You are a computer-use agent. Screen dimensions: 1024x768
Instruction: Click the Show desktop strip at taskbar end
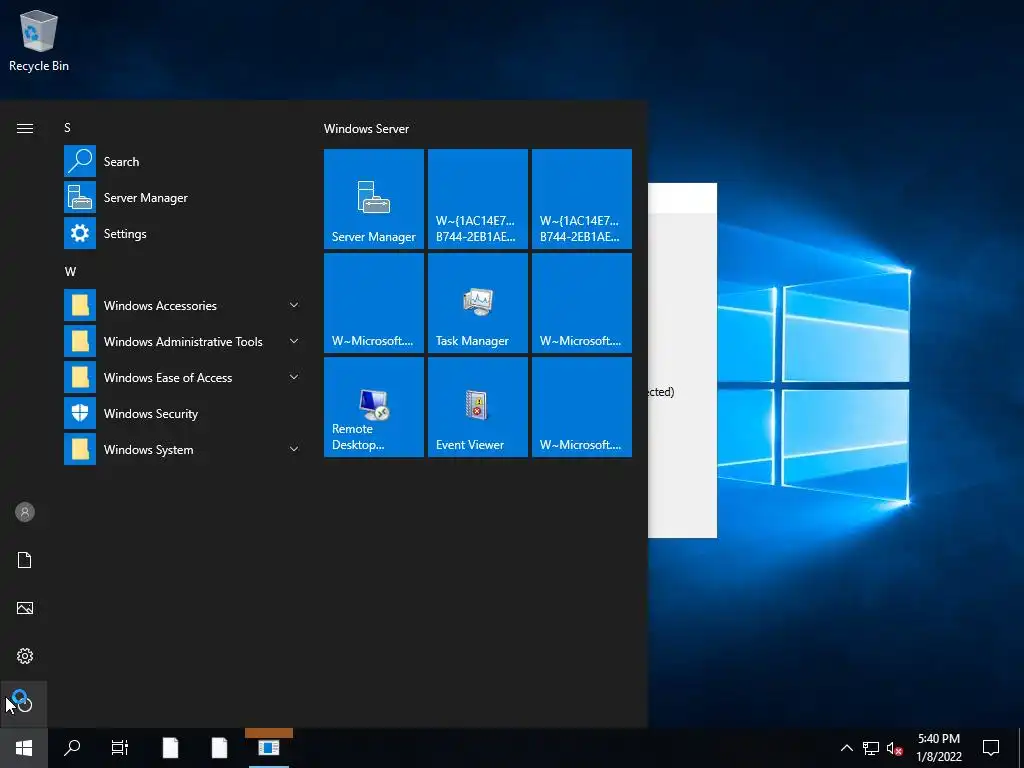click(x=1021, y=748)
